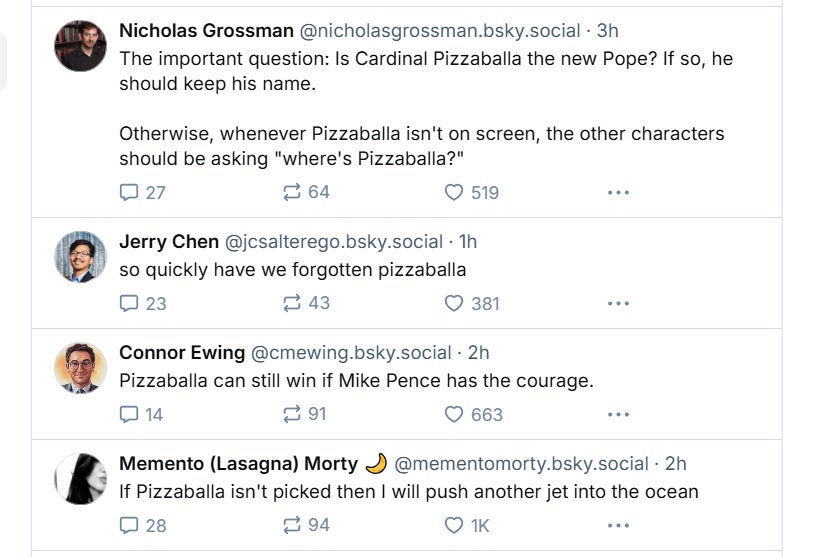The image size is (817, 557).
Task: Reply to Memento Morty's jet post
Action: click(x=129, y=525)
